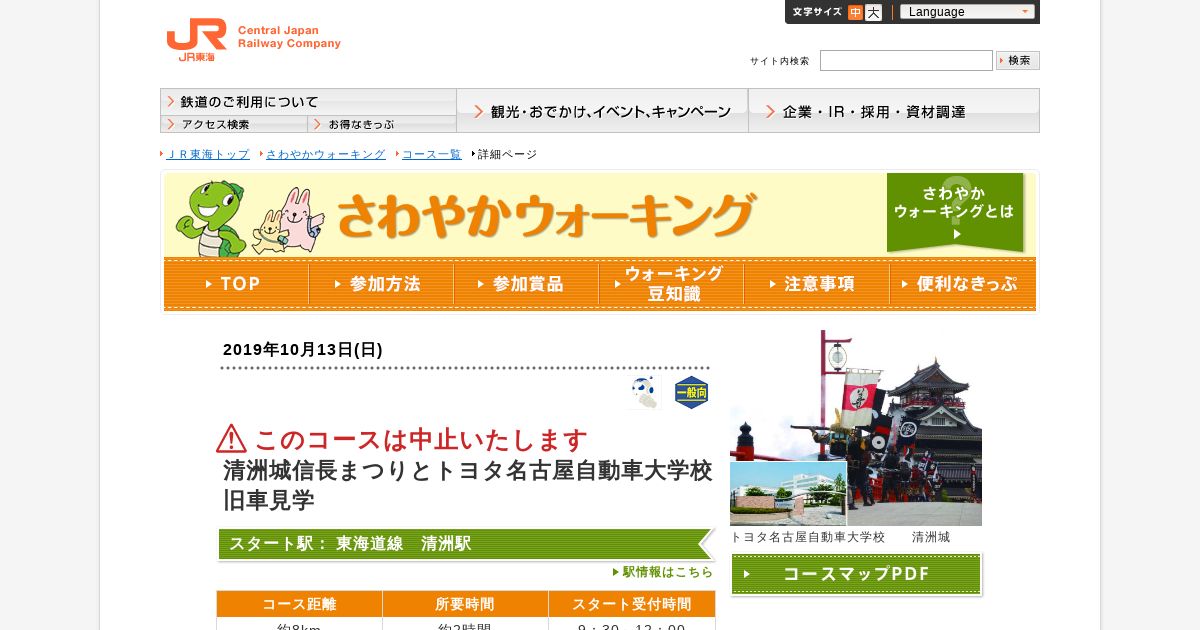Click the トヨタ名古屋自動車大学校 photo caption
This screenshot has height=630, width=1200.
(x=808, y=537)
